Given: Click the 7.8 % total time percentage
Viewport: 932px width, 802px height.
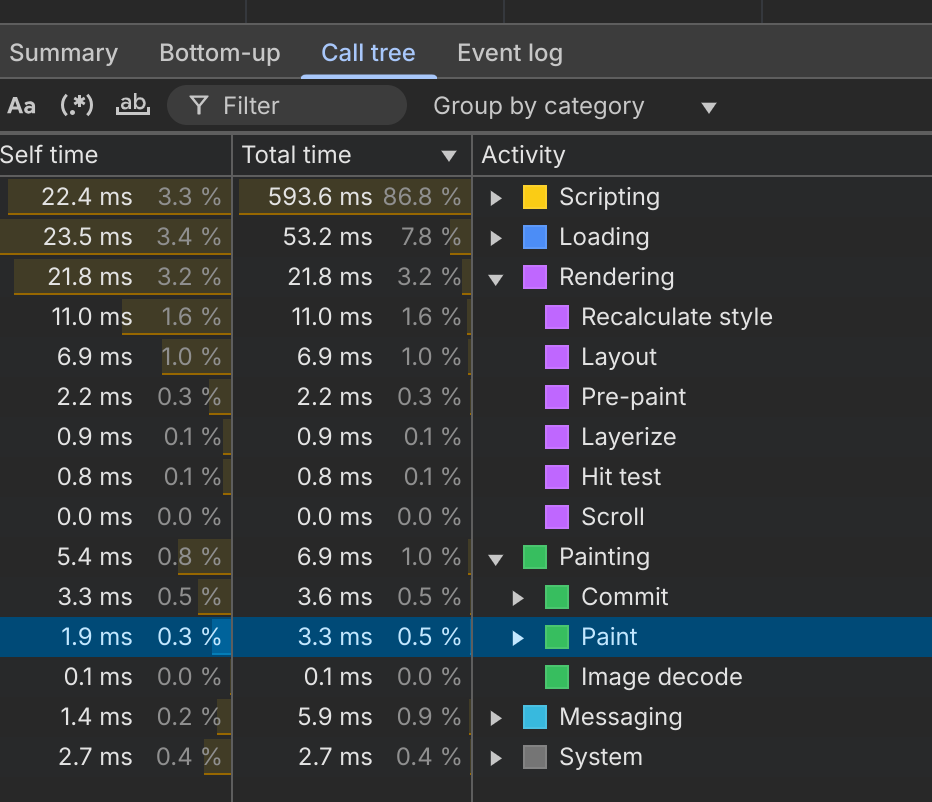Looking at the screenshot, I should tap(431, 237).
